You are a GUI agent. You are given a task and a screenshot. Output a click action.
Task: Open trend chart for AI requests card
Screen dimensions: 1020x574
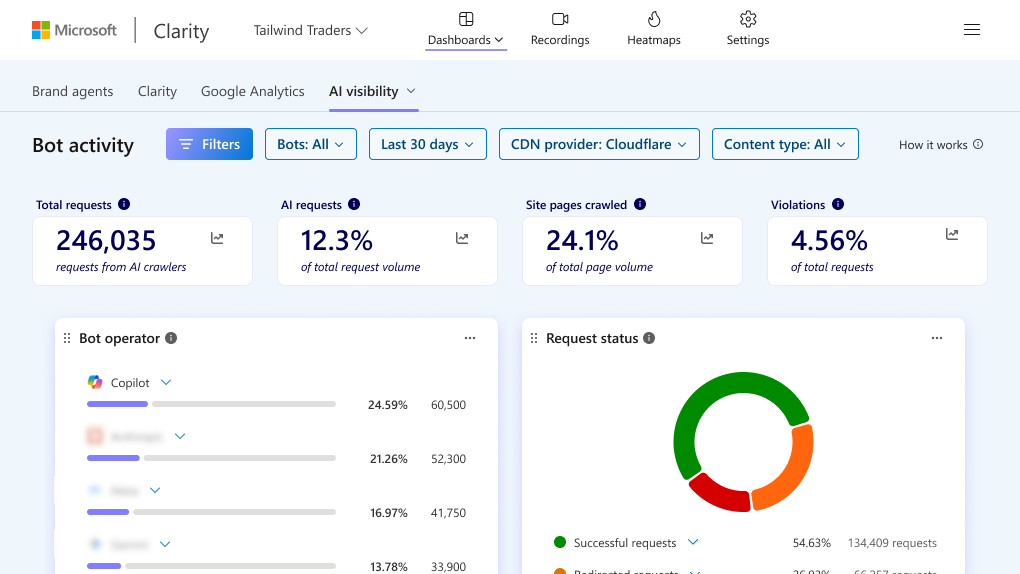(462, 238)
